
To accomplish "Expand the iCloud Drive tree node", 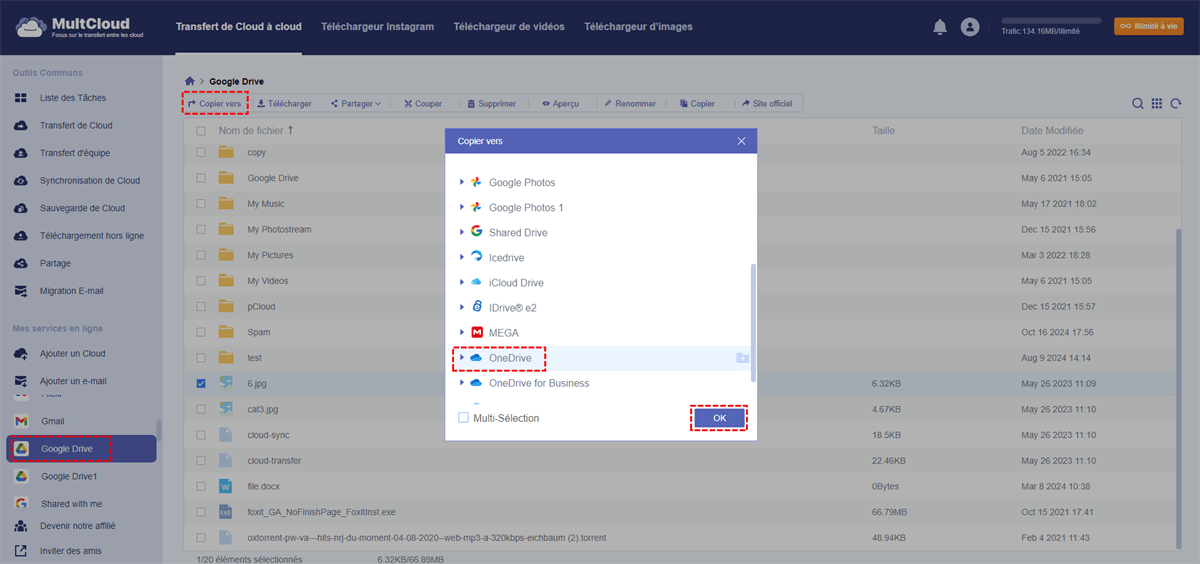I will click(x=462, y=283).
